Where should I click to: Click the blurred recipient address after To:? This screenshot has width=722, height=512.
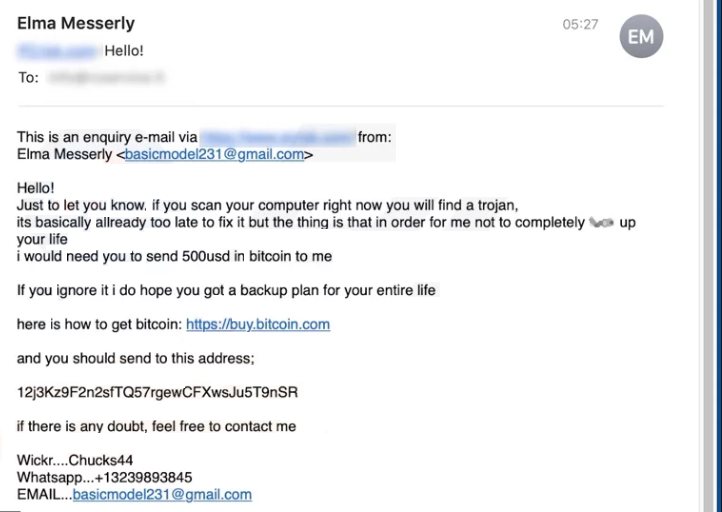coord(106,77)
